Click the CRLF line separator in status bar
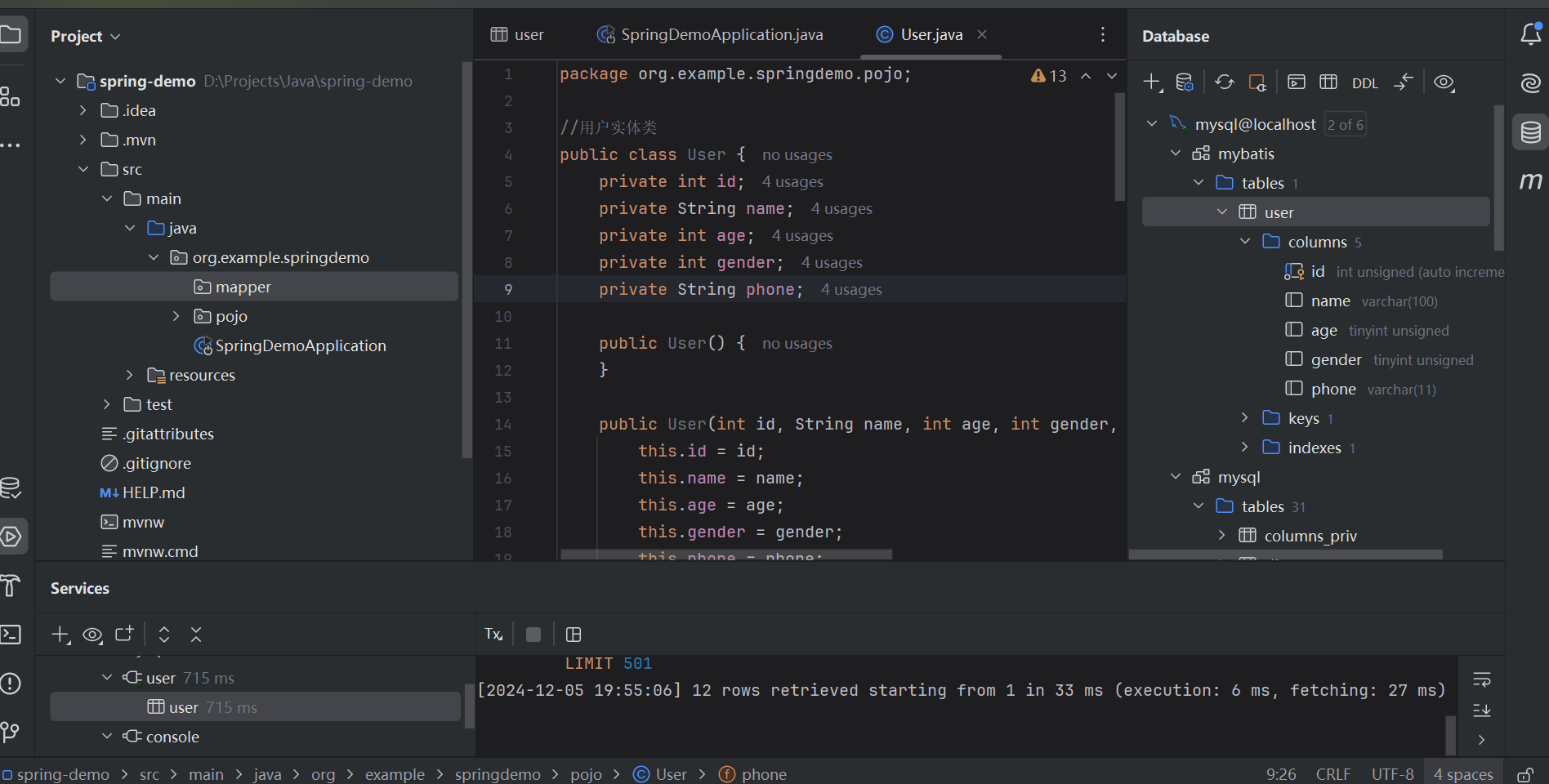1549x784 pixels. click(x=1333, y=774)
